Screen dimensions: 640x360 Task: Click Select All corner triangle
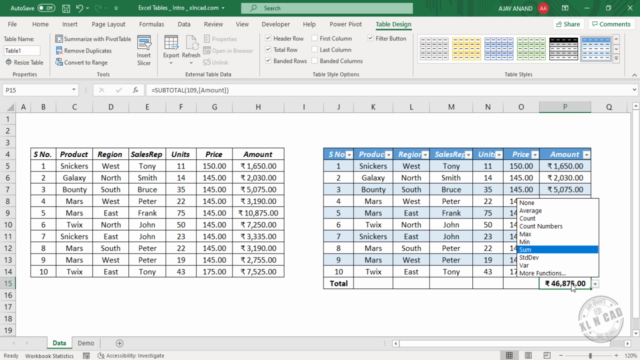point(11,107)
